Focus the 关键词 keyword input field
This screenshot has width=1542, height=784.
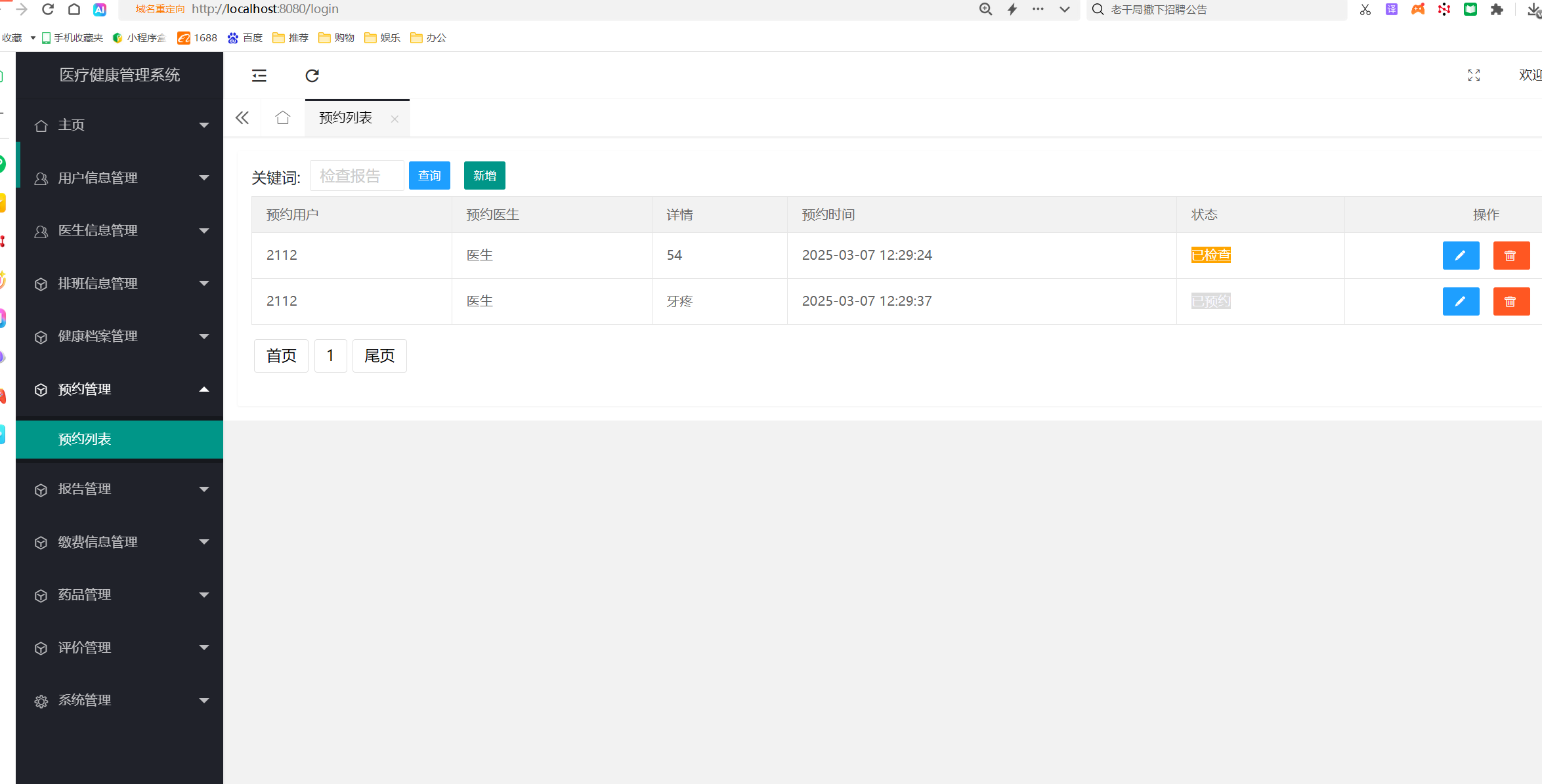[x=356, y=176]
